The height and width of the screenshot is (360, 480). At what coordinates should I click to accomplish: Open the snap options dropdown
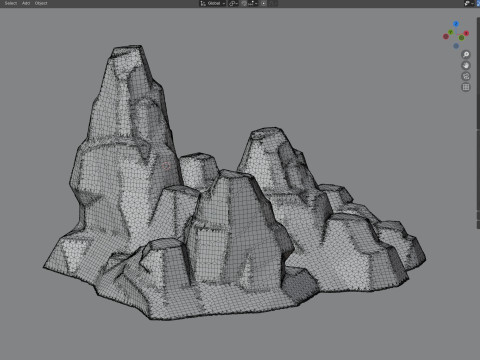(253, 3)
